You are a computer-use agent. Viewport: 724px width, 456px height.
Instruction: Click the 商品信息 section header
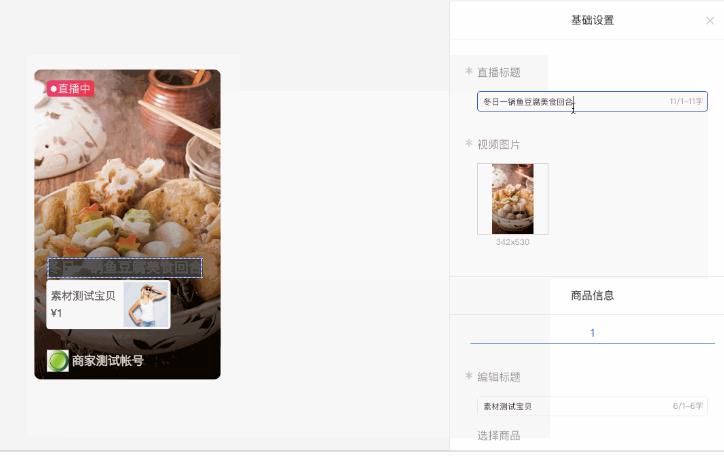tap(592, 295)
